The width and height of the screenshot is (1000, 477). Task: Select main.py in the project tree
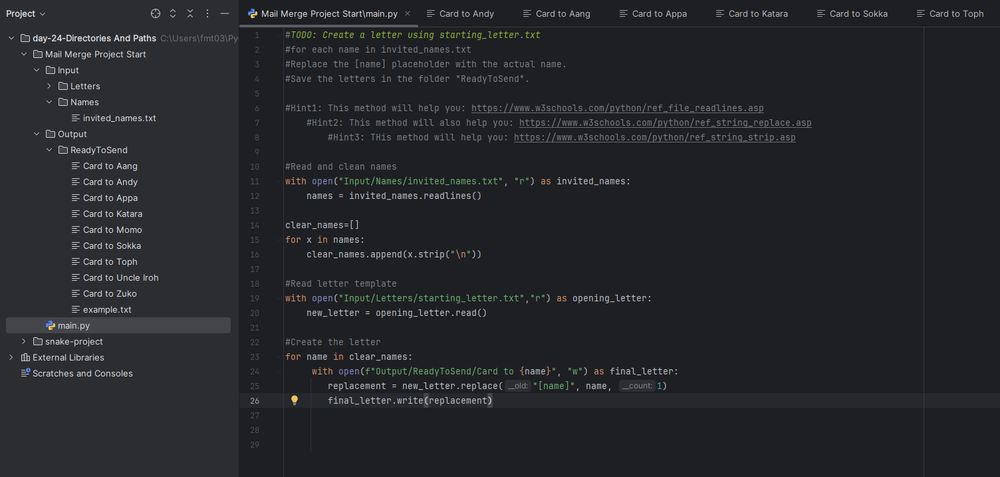[x=73, y=325]
